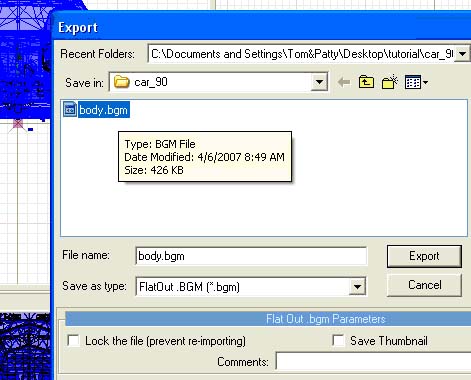Toggle the Save Thumbnail checkbox
Image resolution: width=471 pixels, height=380 pixels.
[x=338, y=341]
